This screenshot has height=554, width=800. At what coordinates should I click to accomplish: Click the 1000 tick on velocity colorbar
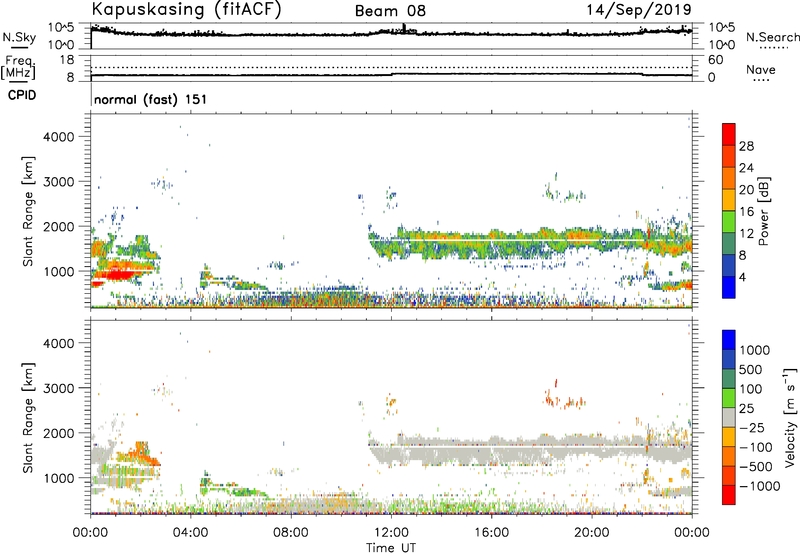[x=755, y=350]
